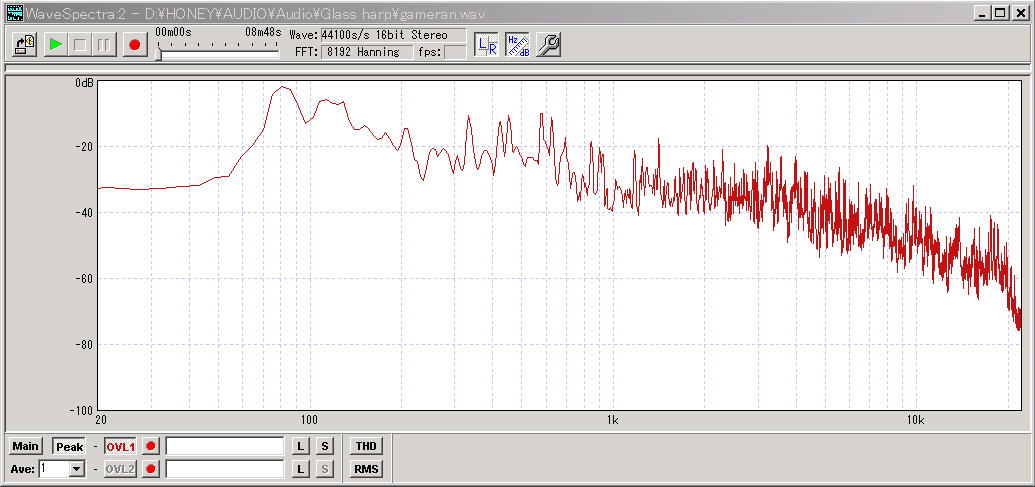Click the red record dot beside OVL2
Image resolution: width=1035 pixels, height=487 pixels.
(x=151, y=469)
